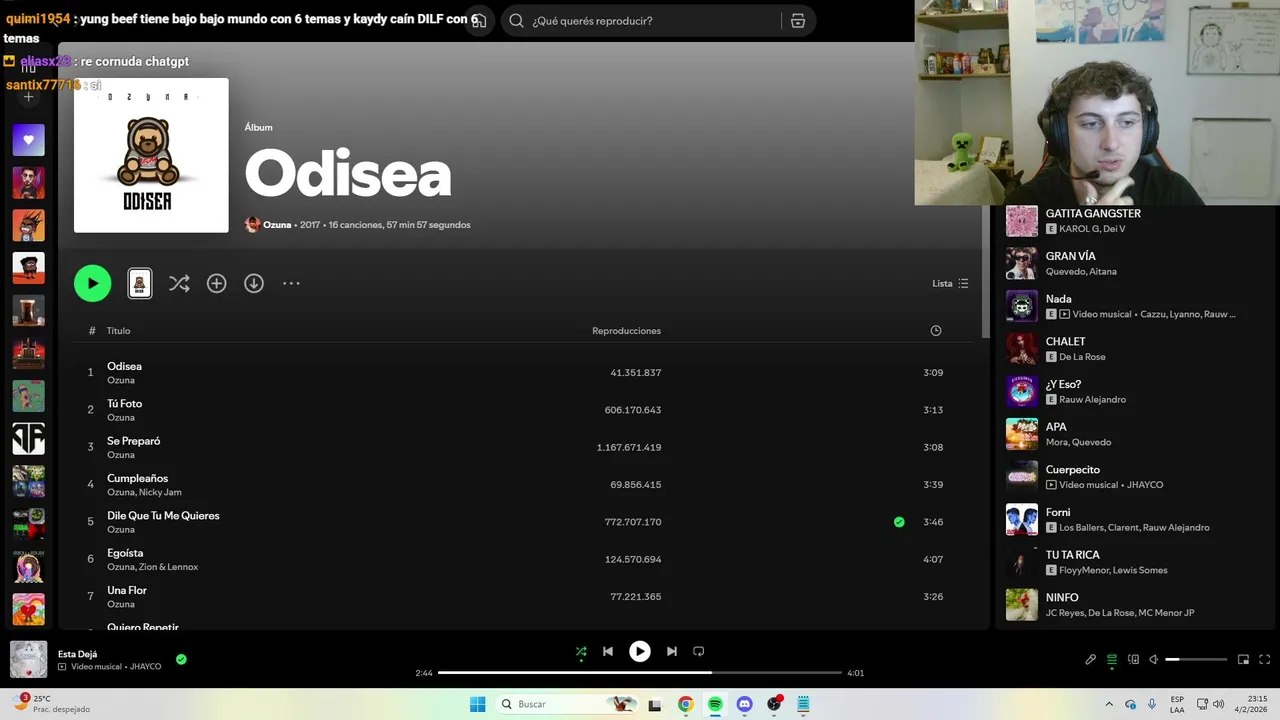The height and width of the screenshot is (720, 1280).
Task: Click the Spotify Home icon beside search
Action: (479, 20)
